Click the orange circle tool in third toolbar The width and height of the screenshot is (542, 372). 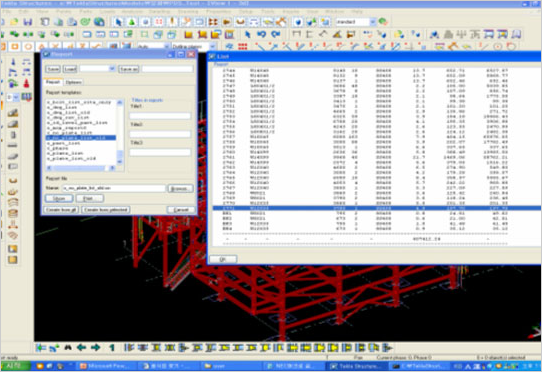[x=28, y=46]
